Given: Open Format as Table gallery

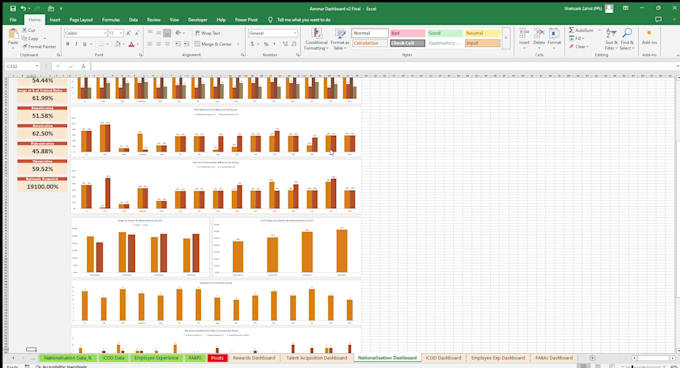Looking at the screenshot, I should point(340,39).
